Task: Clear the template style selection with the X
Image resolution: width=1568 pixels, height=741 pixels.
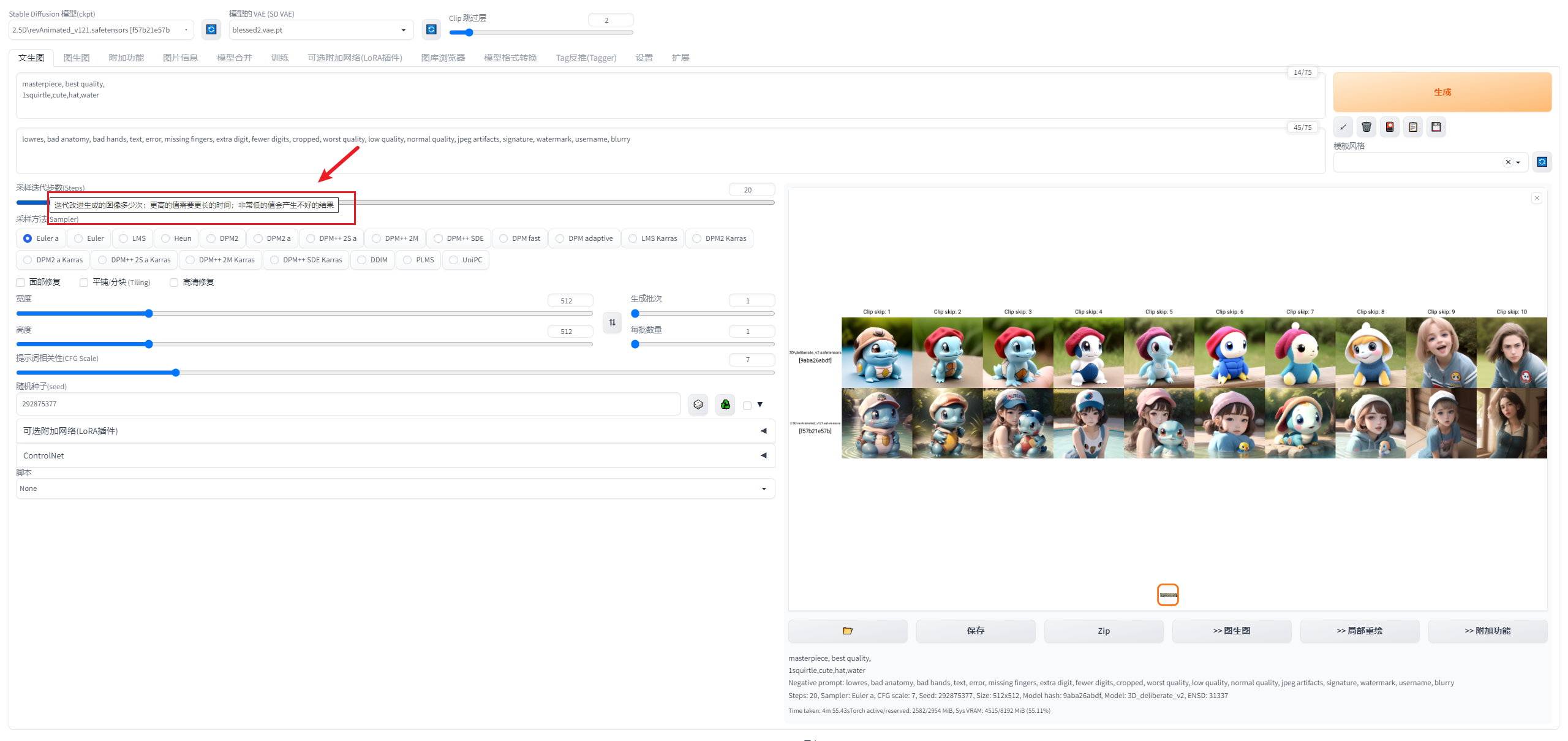Action: [x=1508, y=162]
